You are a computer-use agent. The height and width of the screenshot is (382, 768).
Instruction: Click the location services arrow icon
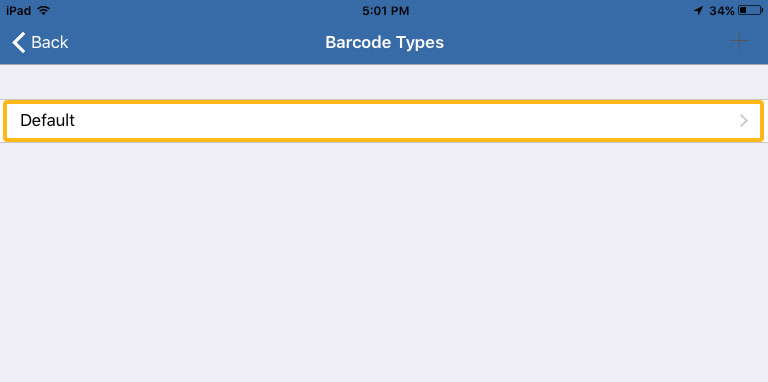698,11
